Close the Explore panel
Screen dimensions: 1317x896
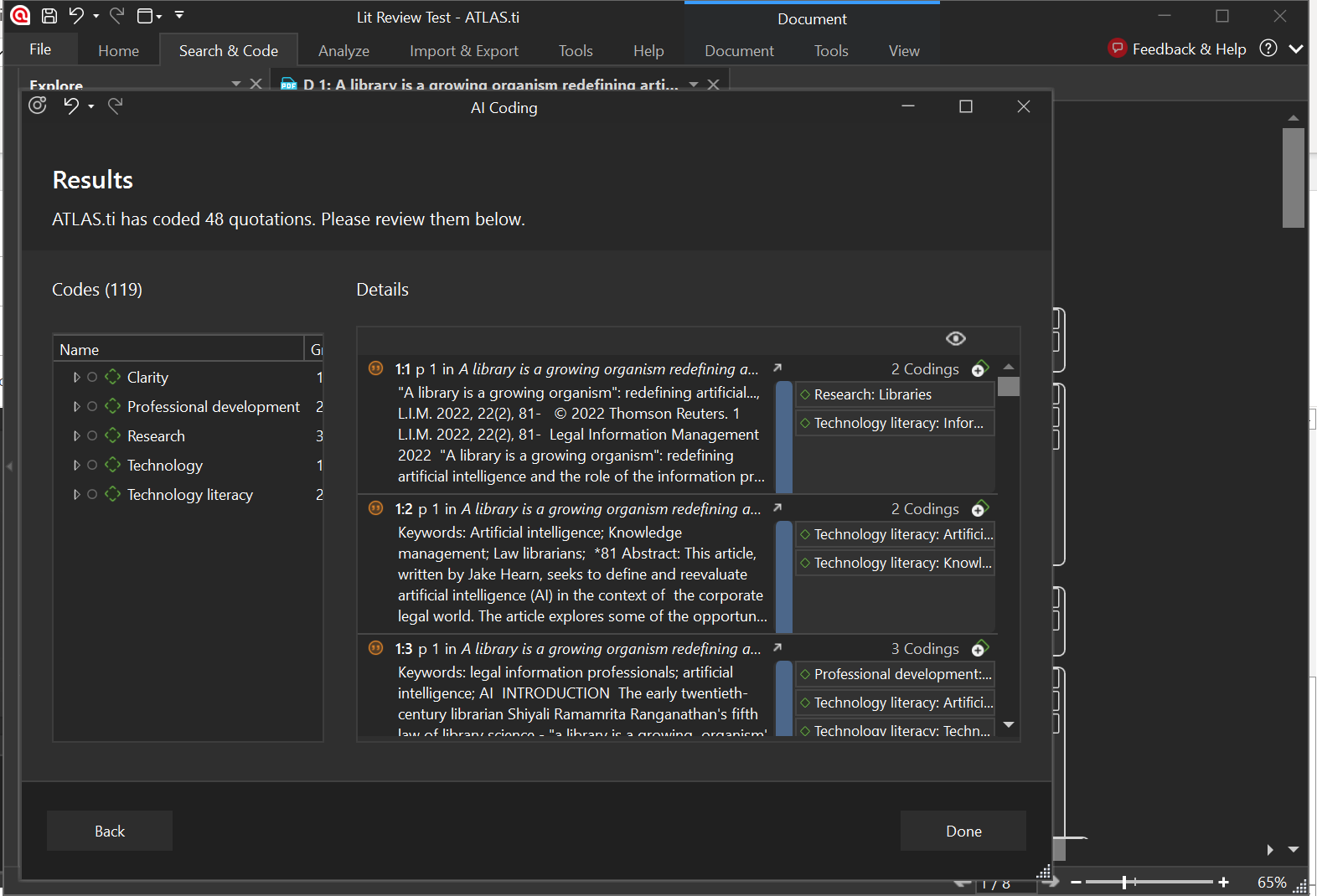pyautogui.click(x=256, y=84)
